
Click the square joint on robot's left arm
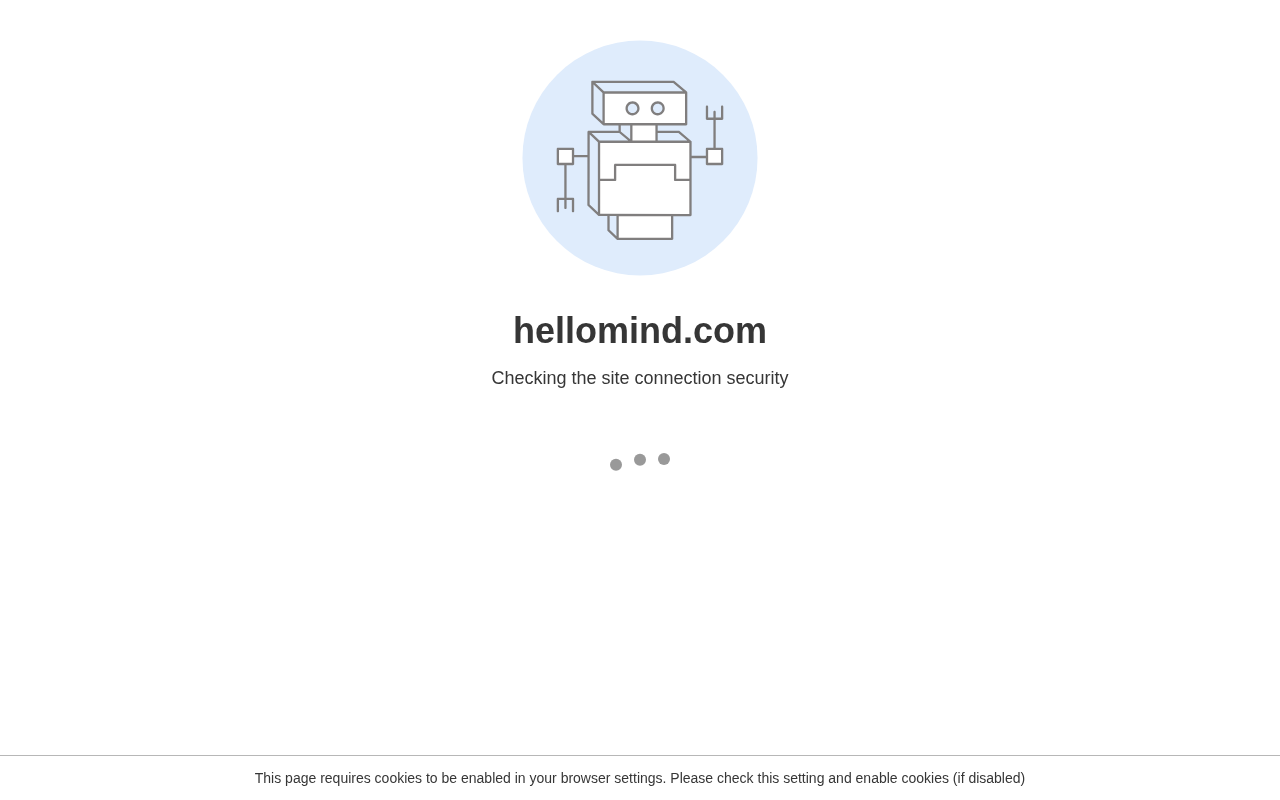565,156
